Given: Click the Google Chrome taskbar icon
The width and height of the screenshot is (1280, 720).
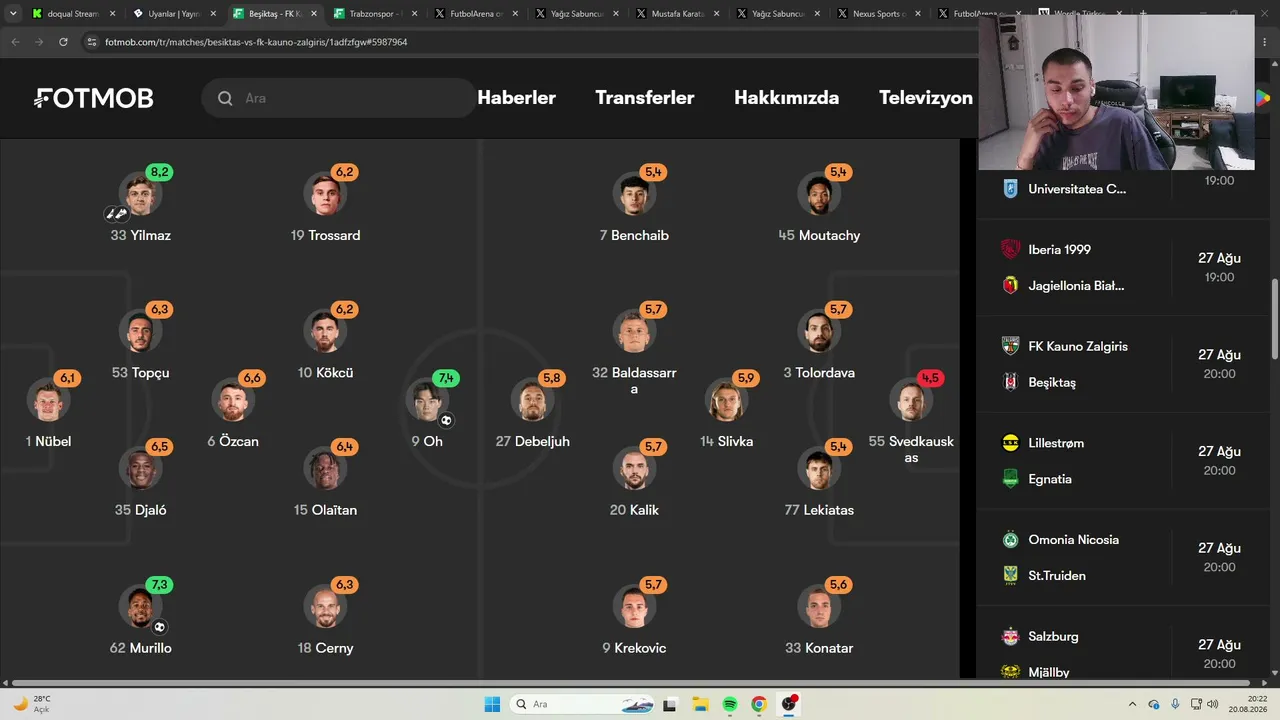Looking at the screenshot, I should (x=759, y=704).
